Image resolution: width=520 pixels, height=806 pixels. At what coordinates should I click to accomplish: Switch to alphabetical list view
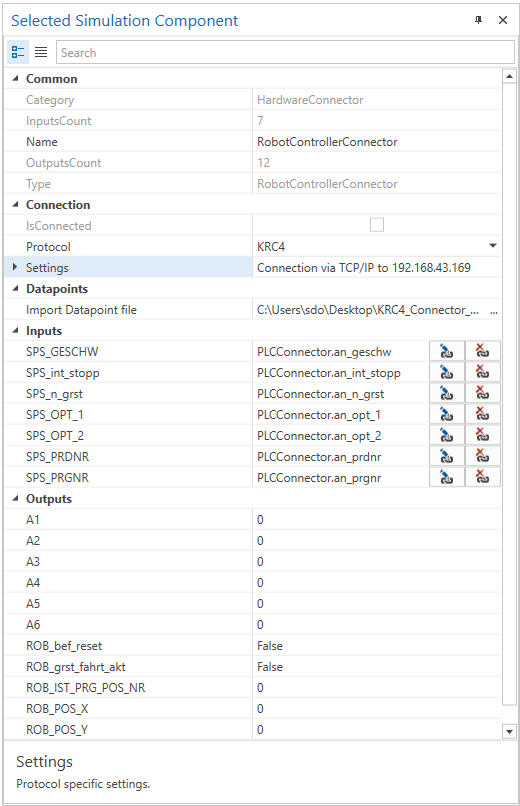pyautogui.click(x=41, y=52)
